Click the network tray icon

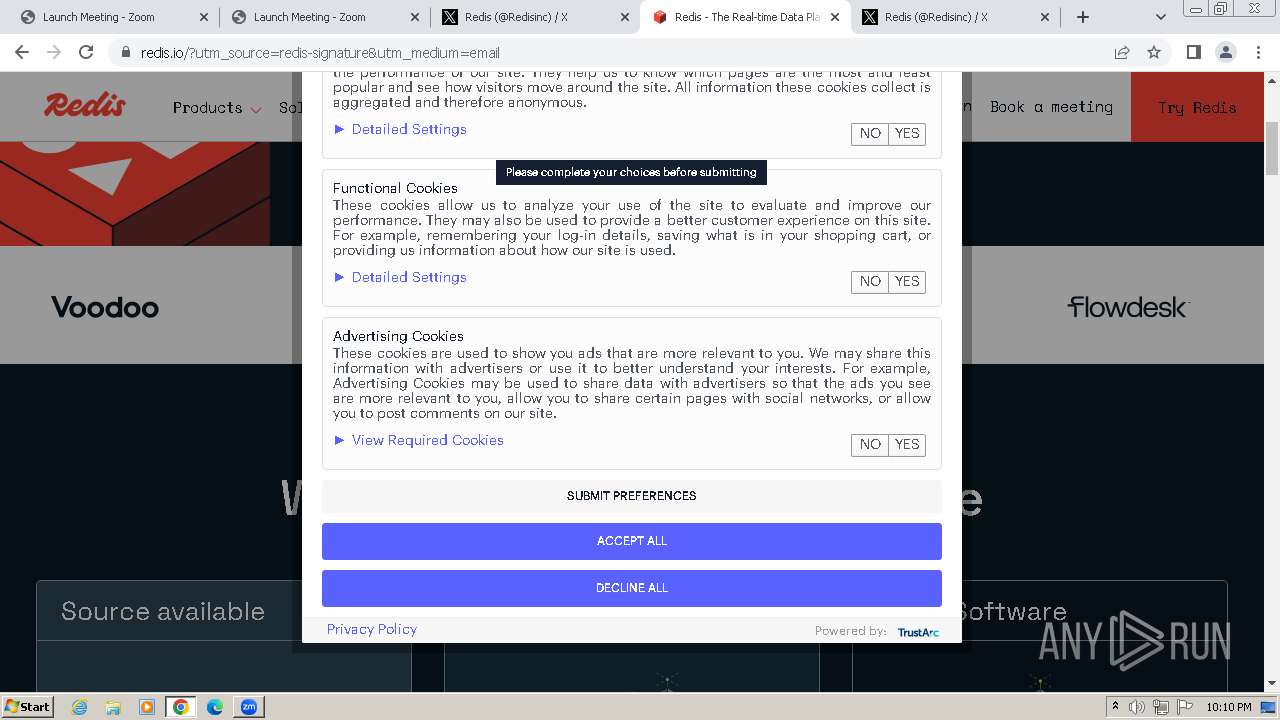(1162, 707)
